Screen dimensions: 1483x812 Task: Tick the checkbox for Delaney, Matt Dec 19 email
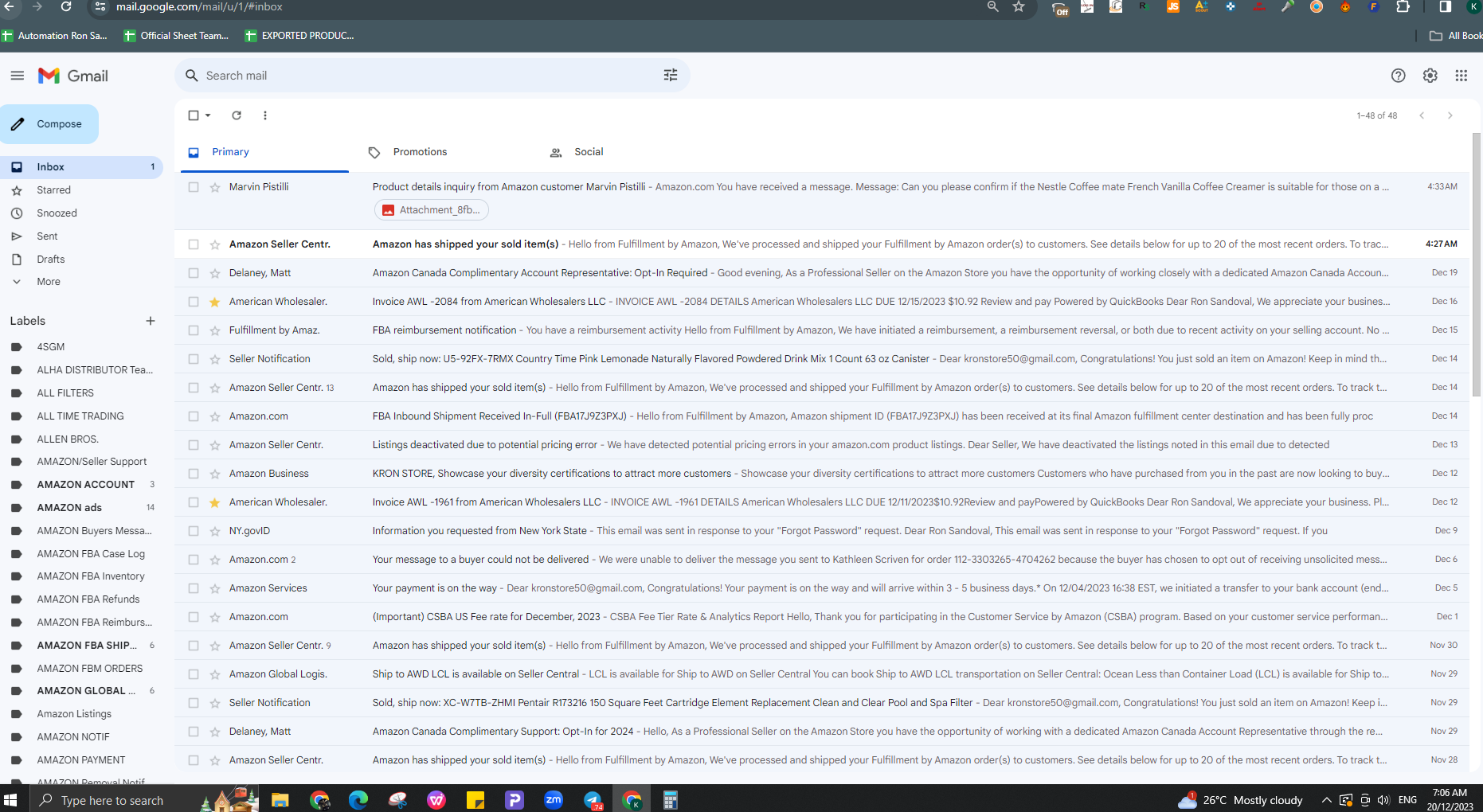click(x=194, y=273)
